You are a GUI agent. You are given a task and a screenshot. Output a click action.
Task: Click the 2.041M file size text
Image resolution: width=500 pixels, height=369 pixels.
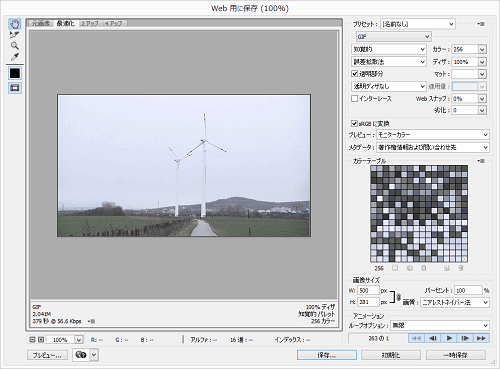click(x=42, y=314)
